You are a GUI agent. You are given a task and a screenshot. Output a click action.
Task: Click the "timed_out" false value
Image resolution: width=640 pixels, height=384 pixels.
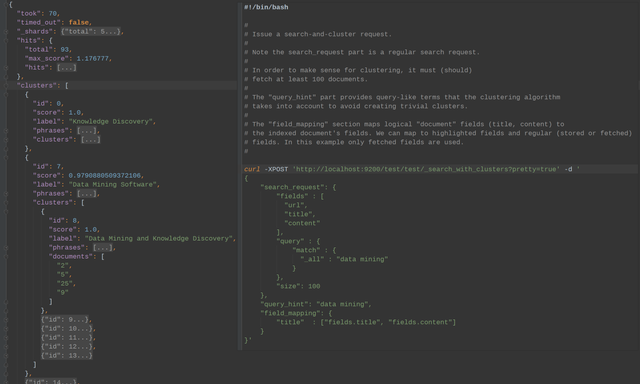point(79,22)
